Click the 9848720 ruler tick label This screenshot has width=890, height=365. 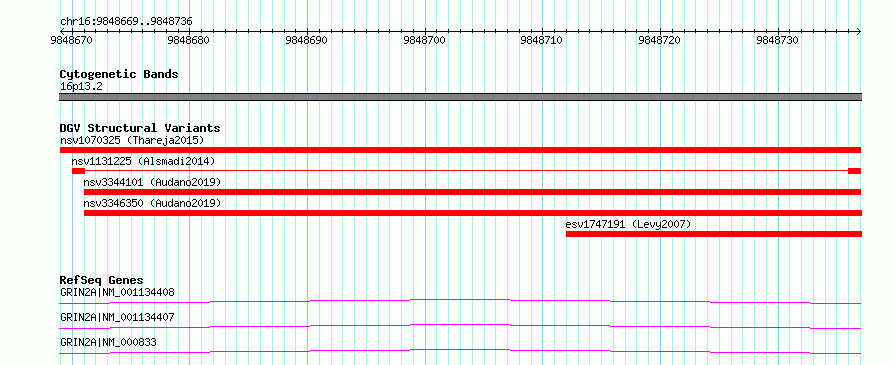coord(660,40)
